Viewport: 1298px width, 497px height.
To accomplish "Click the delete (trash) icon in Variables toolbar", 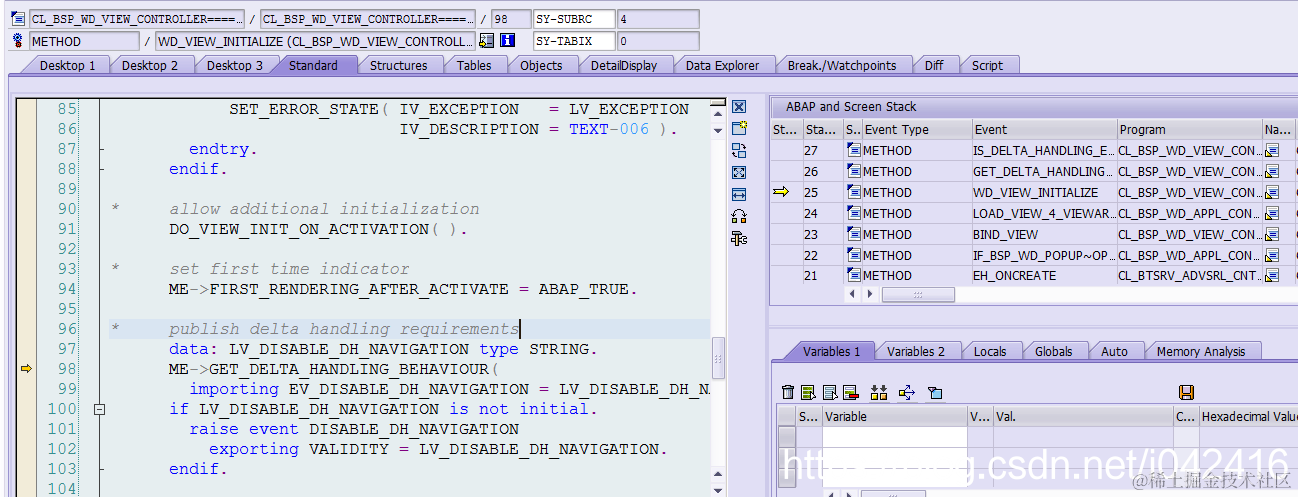I will [x=788, y=392].
